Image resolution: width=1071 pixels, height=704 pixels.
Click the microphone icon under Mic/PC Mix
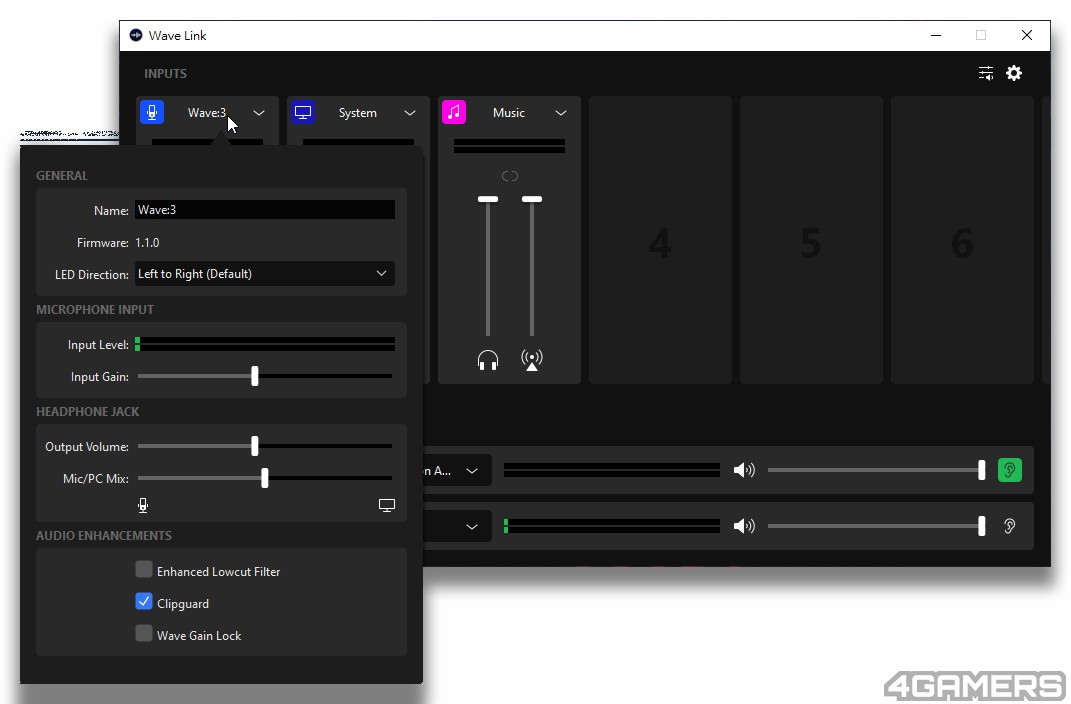pos(143,505)
